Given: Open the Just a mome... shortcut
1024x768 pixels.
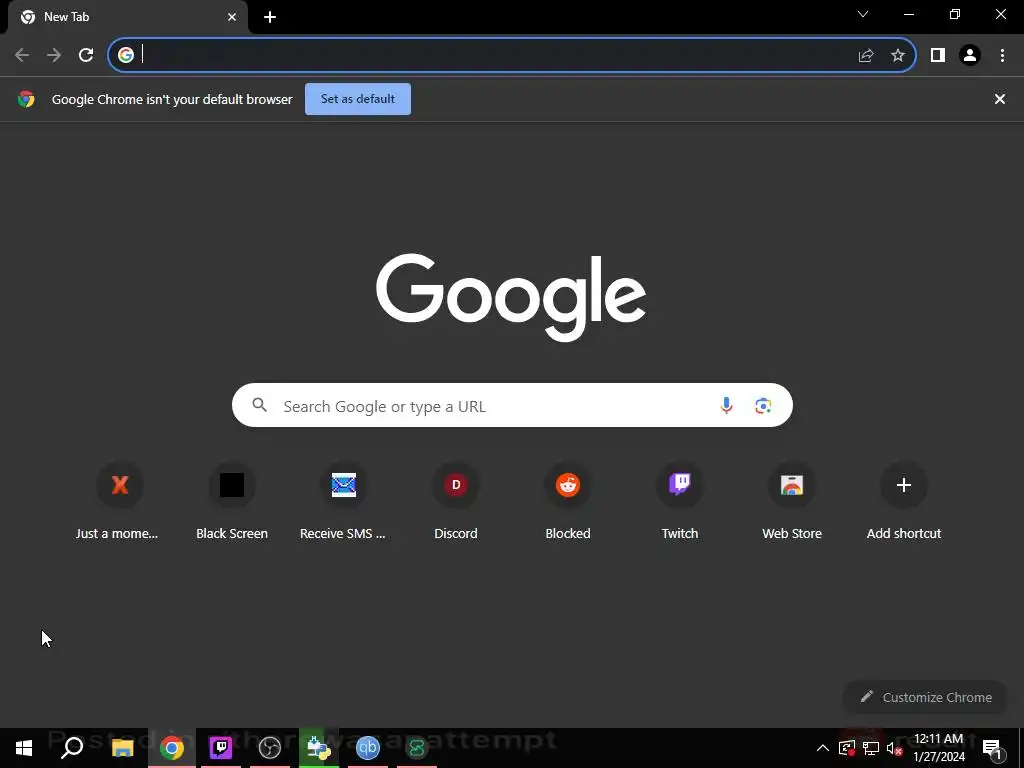Looking at the screenshot, I should (x=120, y=502).
